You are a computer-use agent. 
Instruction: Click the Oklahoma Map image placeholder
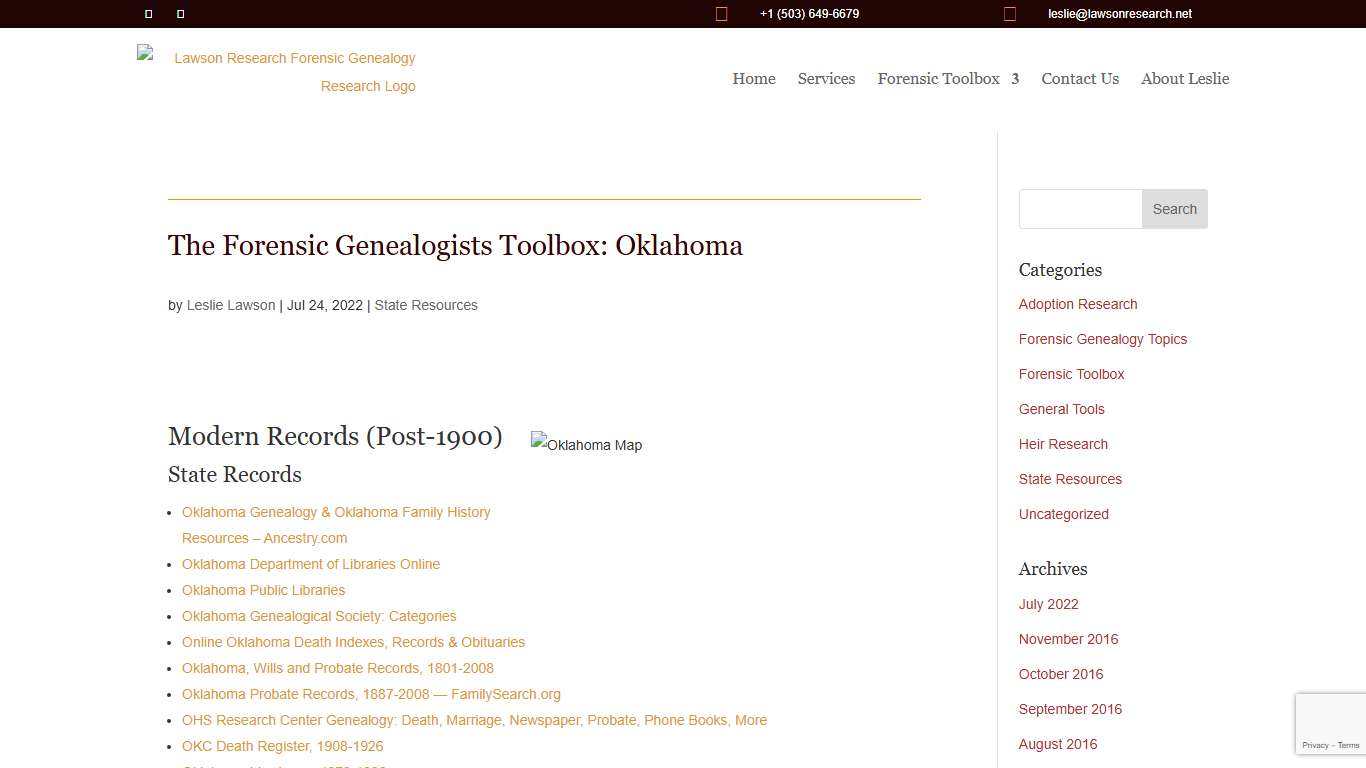(586, 444)
